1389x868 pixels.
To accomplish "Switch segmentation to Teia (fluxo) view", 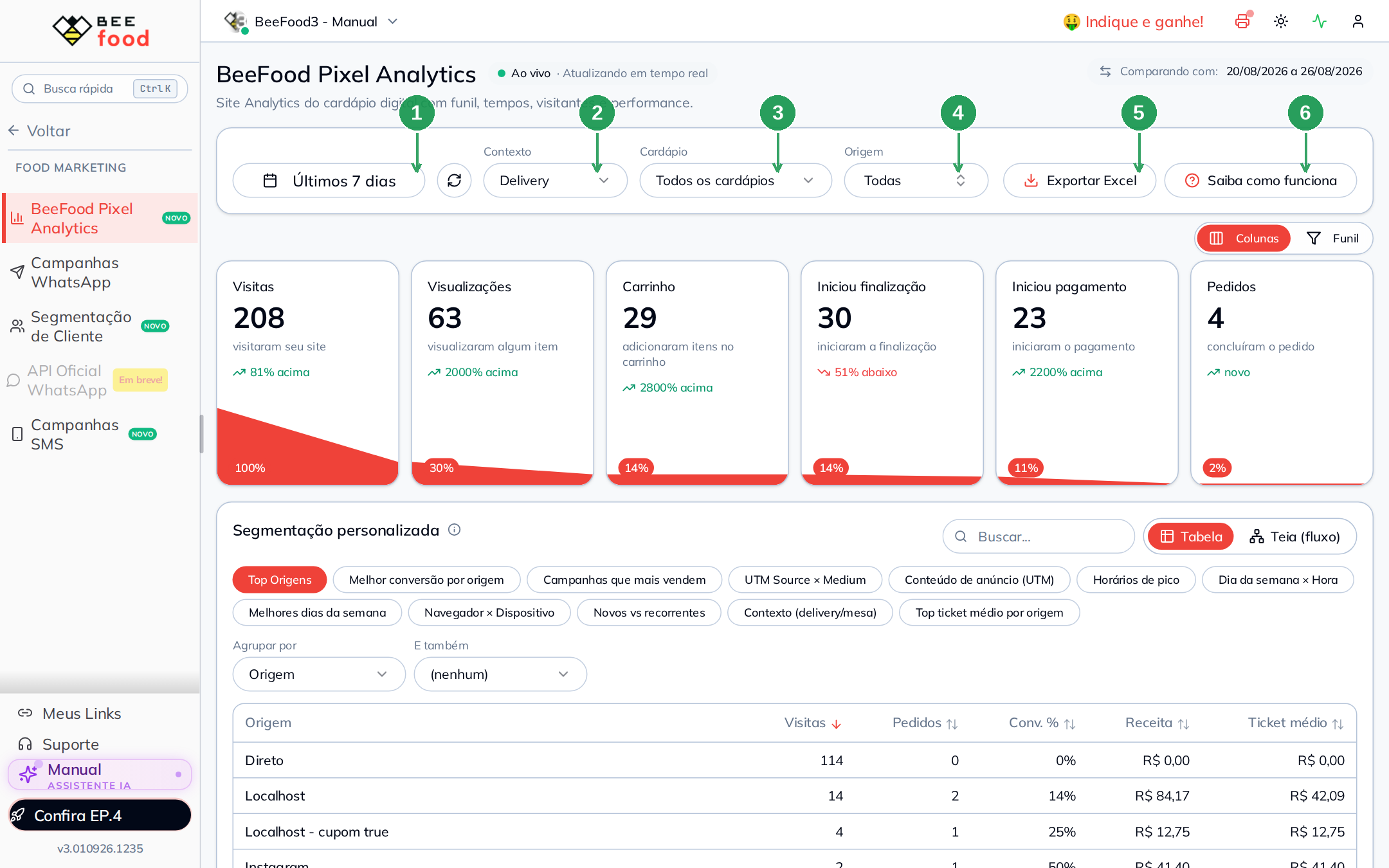I will click(x=1294, y=536).
